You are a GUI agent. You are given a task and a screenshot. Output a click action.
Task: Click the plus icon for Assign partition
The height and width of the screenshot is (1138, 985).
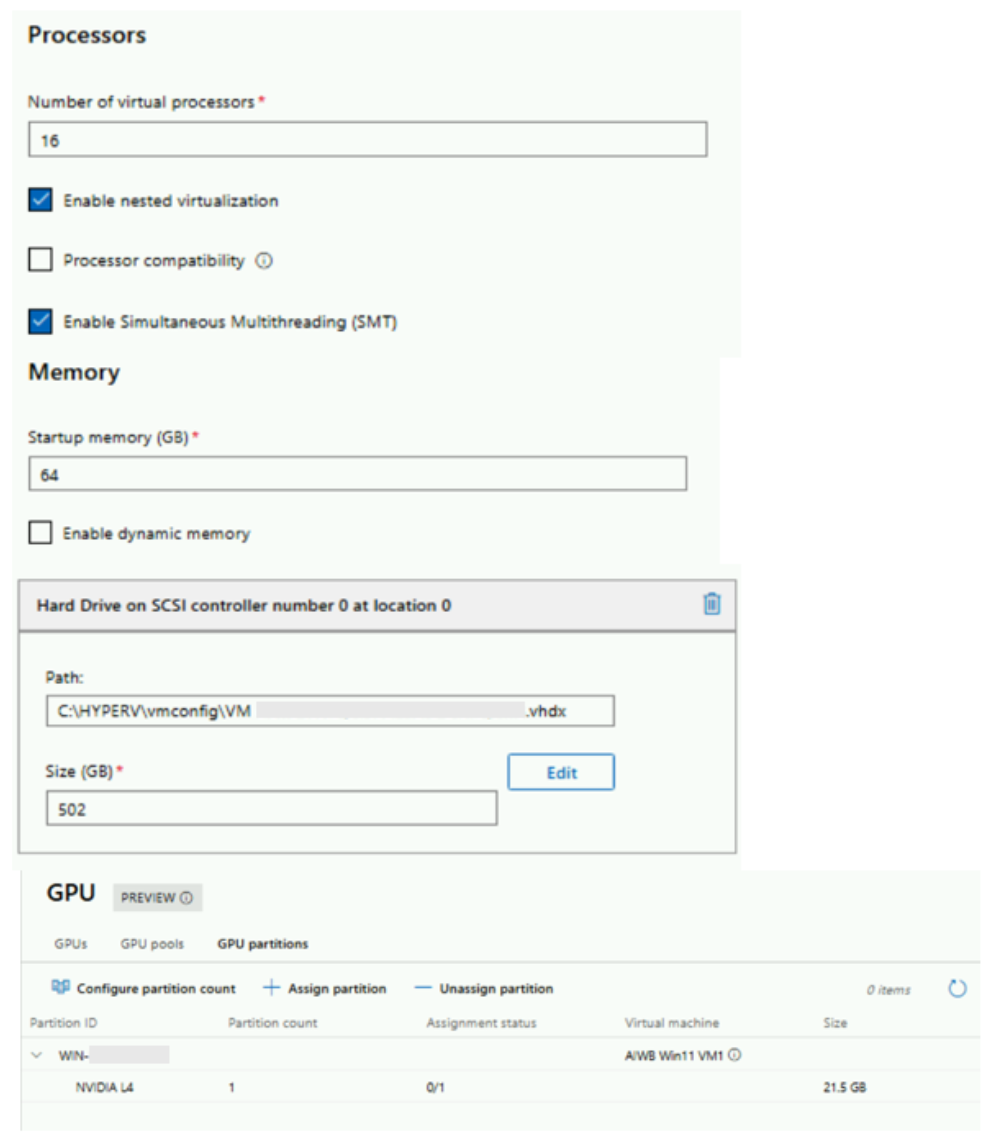271,988
